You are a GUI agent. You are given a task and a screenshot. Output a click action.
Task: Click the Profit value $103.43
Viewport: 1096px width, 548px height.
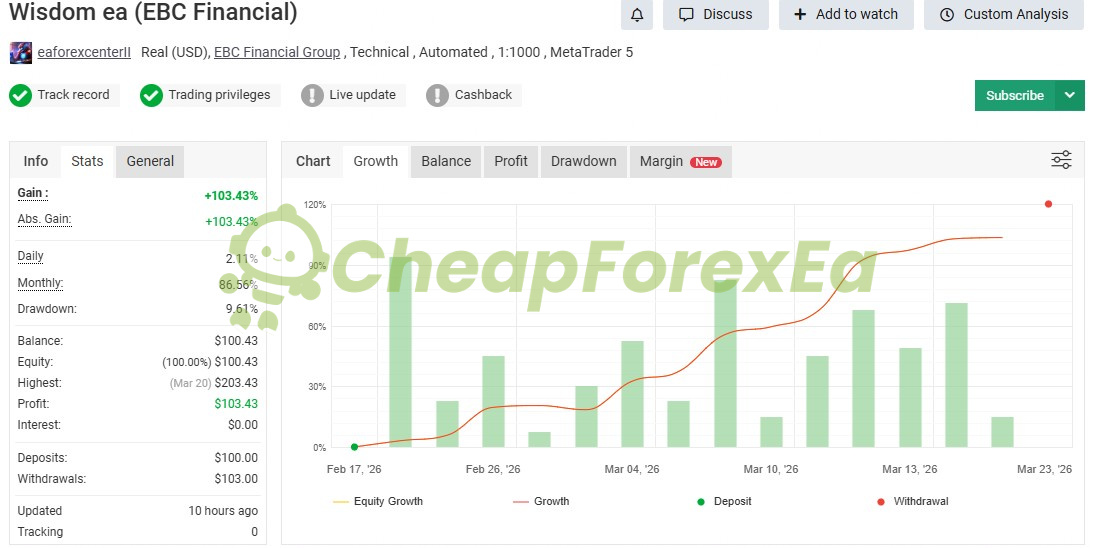[x=236, y=404]
